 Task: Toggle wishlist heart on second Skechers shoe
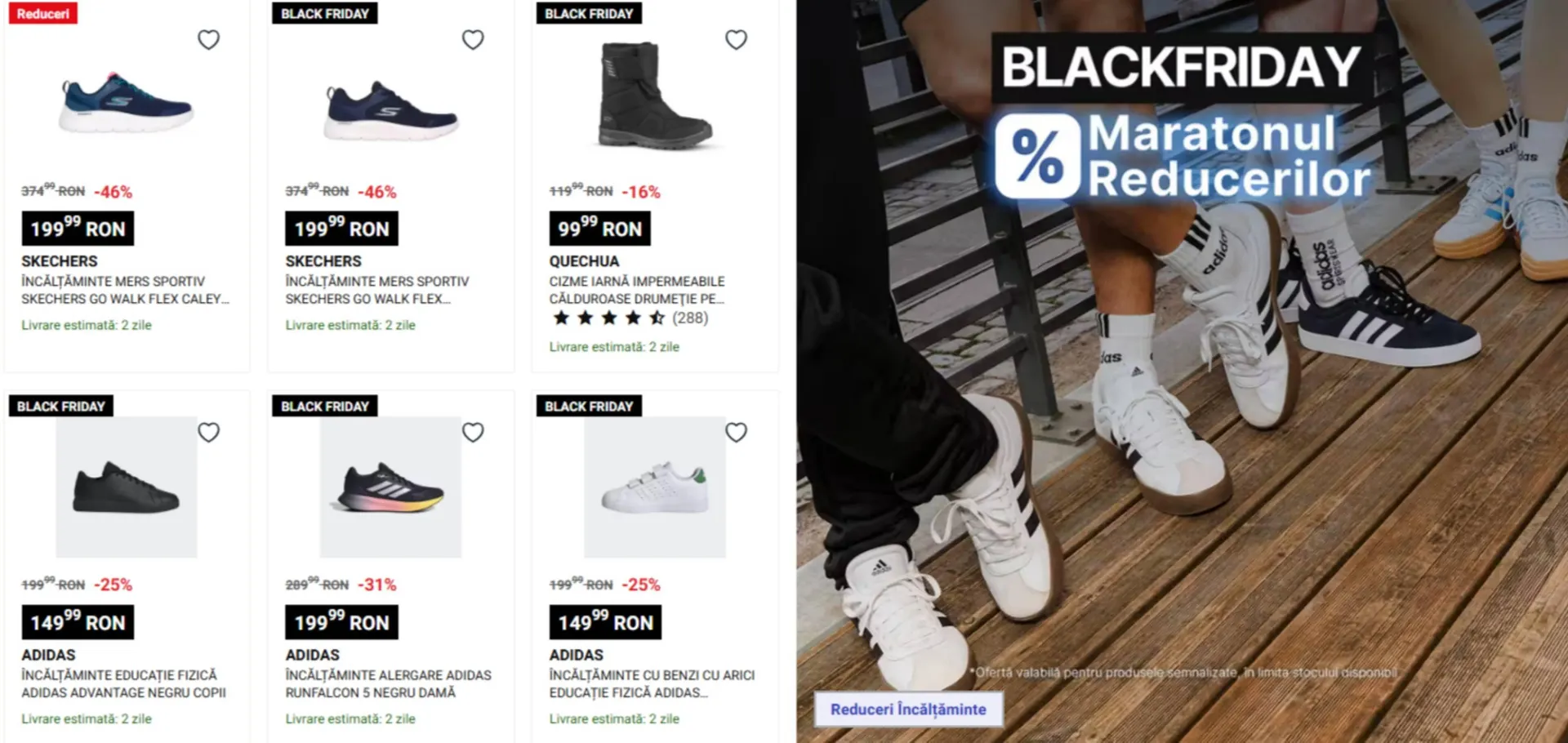pos(473,39)
